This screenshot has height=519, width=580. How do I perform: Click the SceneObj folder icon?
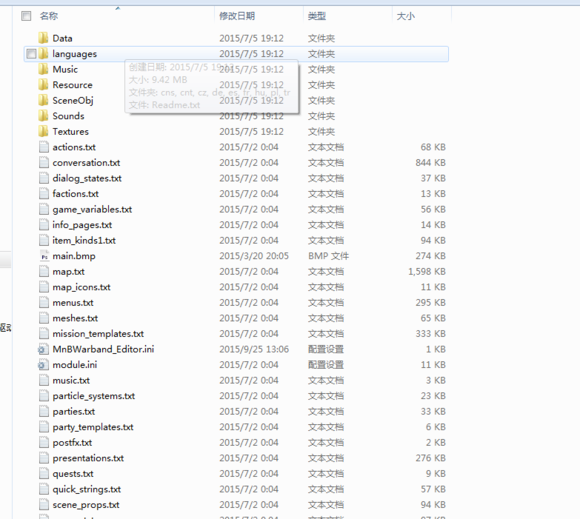pyautogui.click(x=43, y=100)
